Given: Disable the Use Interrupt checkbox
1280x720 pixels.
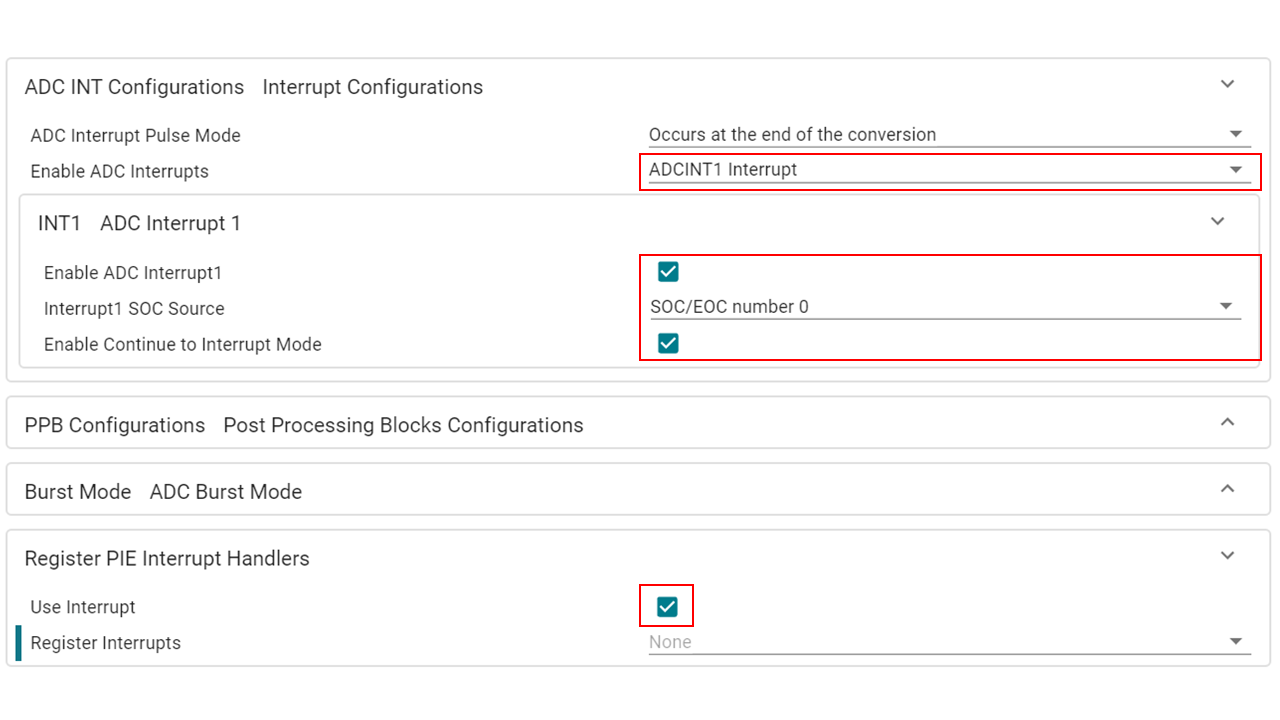Looking at the screenshot, I should click(667, 607).
